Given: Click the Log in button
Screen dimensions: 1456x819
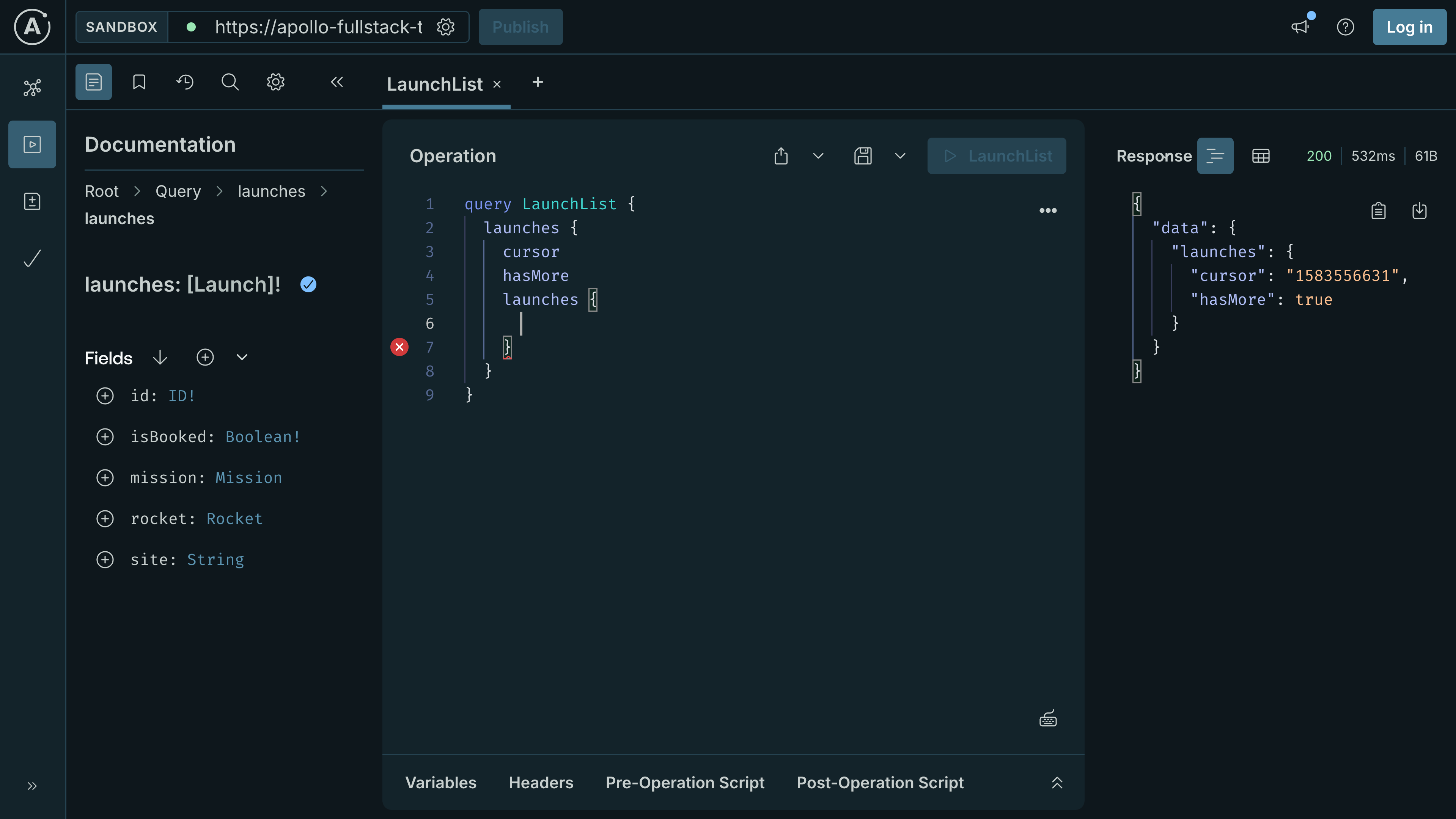Looking at the screenshot, I should coord(1409,27).
